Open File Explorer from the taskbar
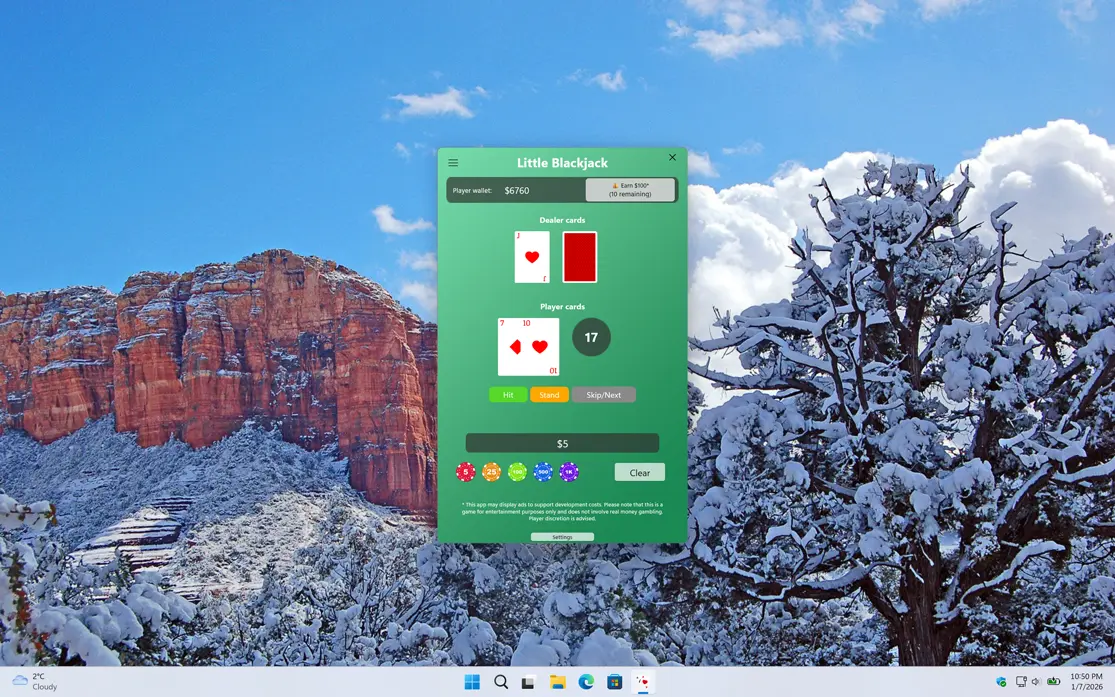Viewport: 1115px width, 697px height. click(558, 682)
